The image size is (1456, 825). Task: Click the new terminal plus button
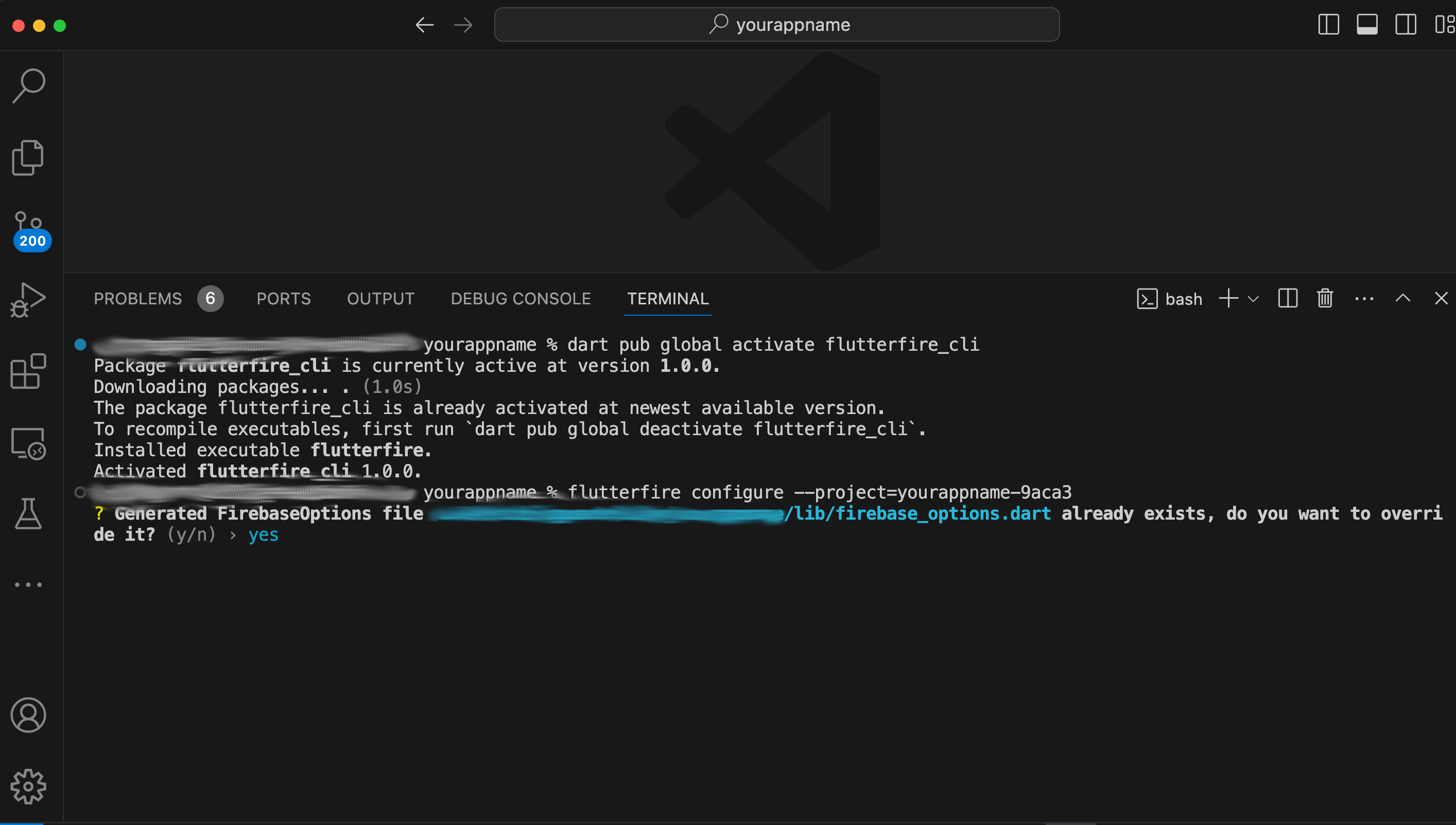[x=1228, y=298]
